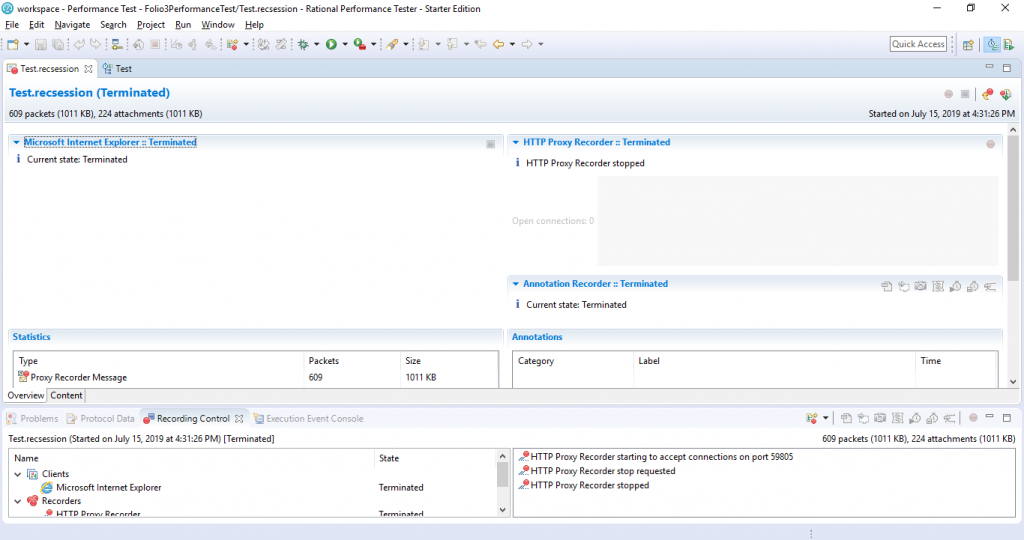Image resolution: width=1024 pixels, height=540 pixels.
Task: Select Microsoft Internet Explorer tree item
Action: click(x=108, y=488)
